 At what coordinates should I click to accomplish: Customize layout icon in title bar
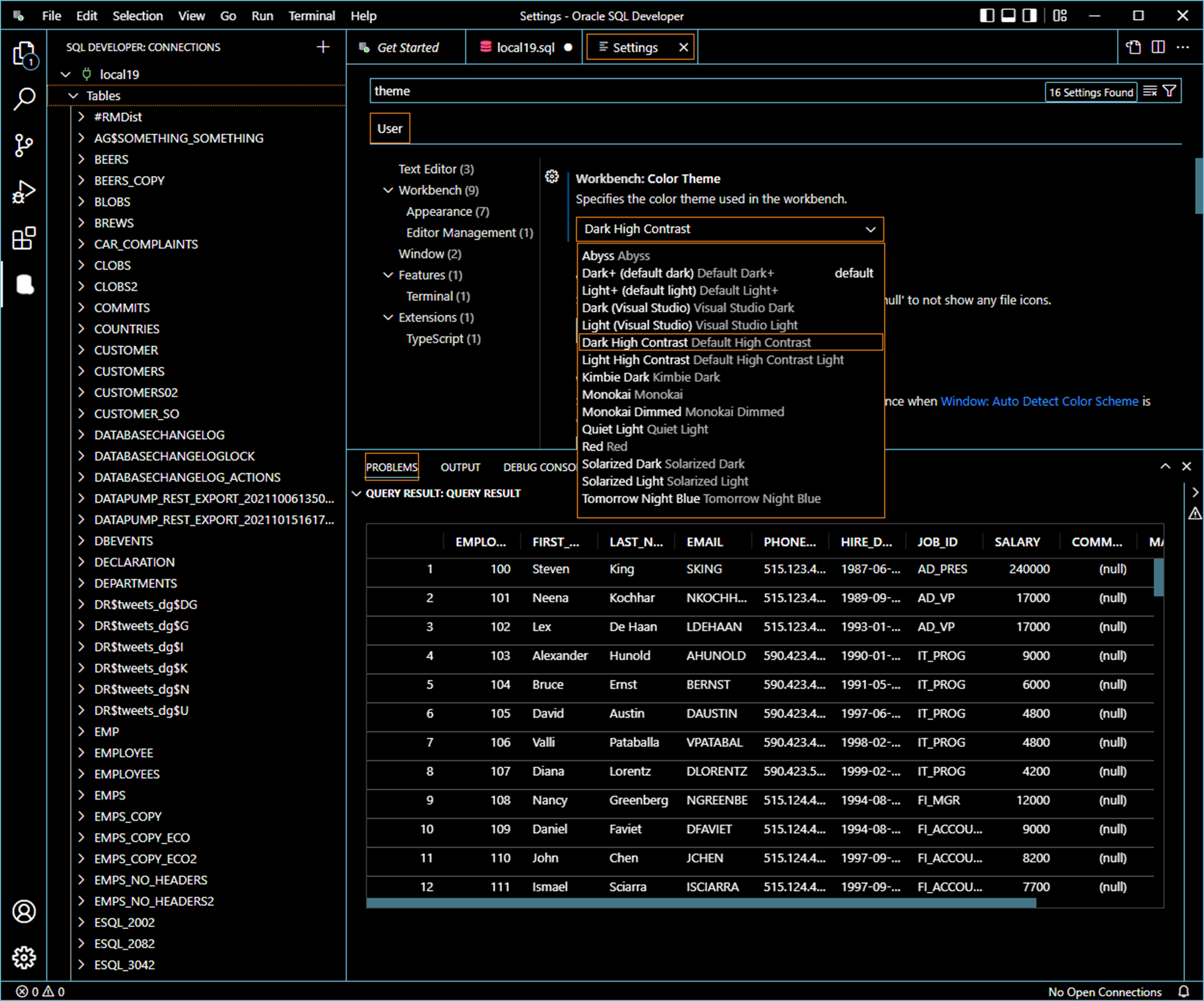1061,16
